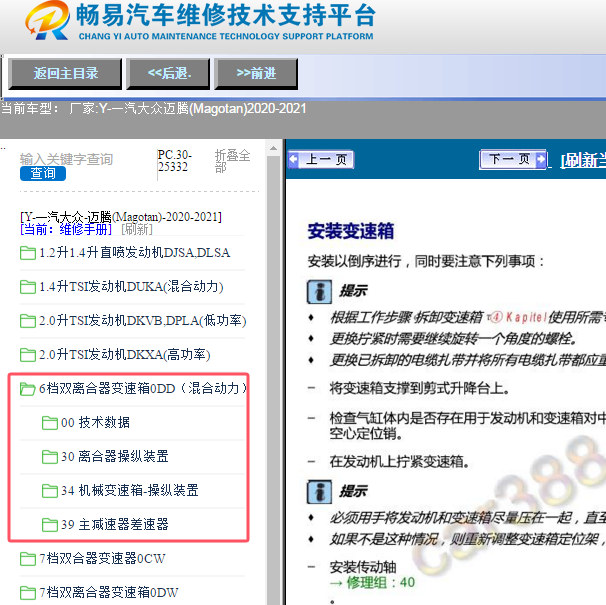Image resolution: width=606 pixels, height=605 pixels.
Task: Click the left arrow icon on 上一页
Action: 294,159
